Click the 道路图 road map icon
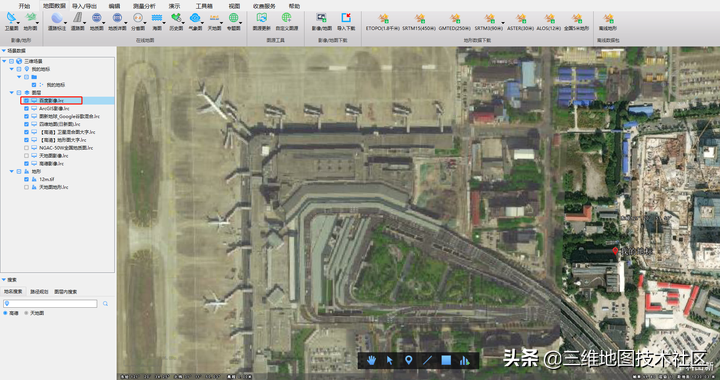This screenshot has height=380, width=720. click(78, 18)
